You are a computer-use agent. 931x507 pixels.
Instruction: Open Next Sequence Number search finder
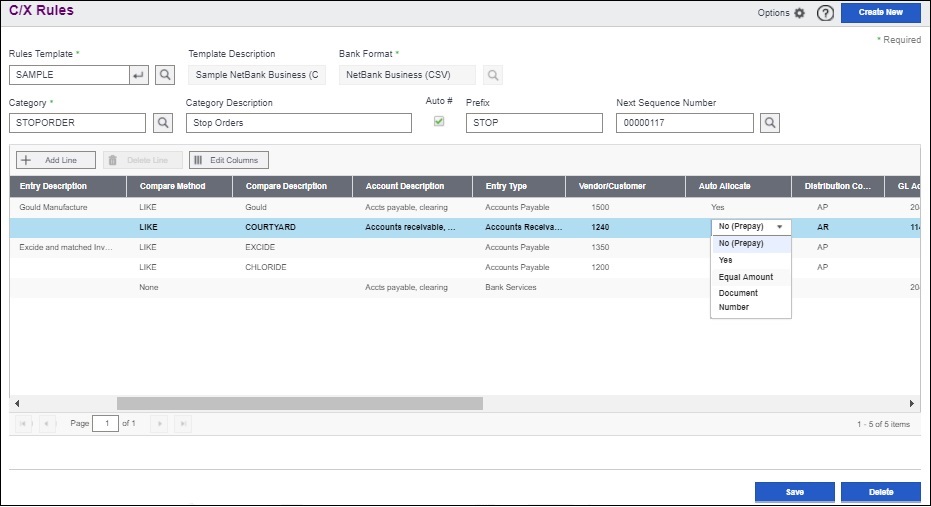[769, 123]
